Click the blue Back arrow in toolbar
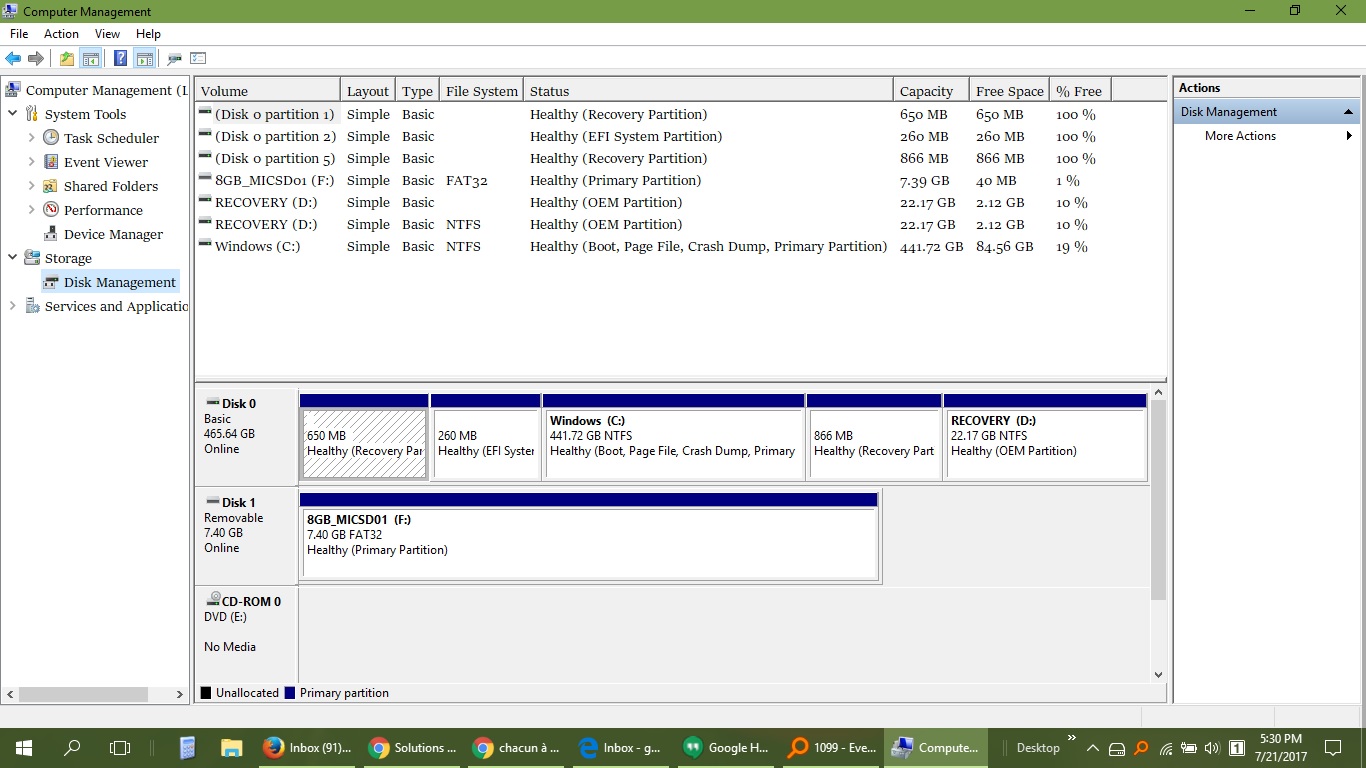This screenshot has height=768, width=1366. click(x=13, y=59)
